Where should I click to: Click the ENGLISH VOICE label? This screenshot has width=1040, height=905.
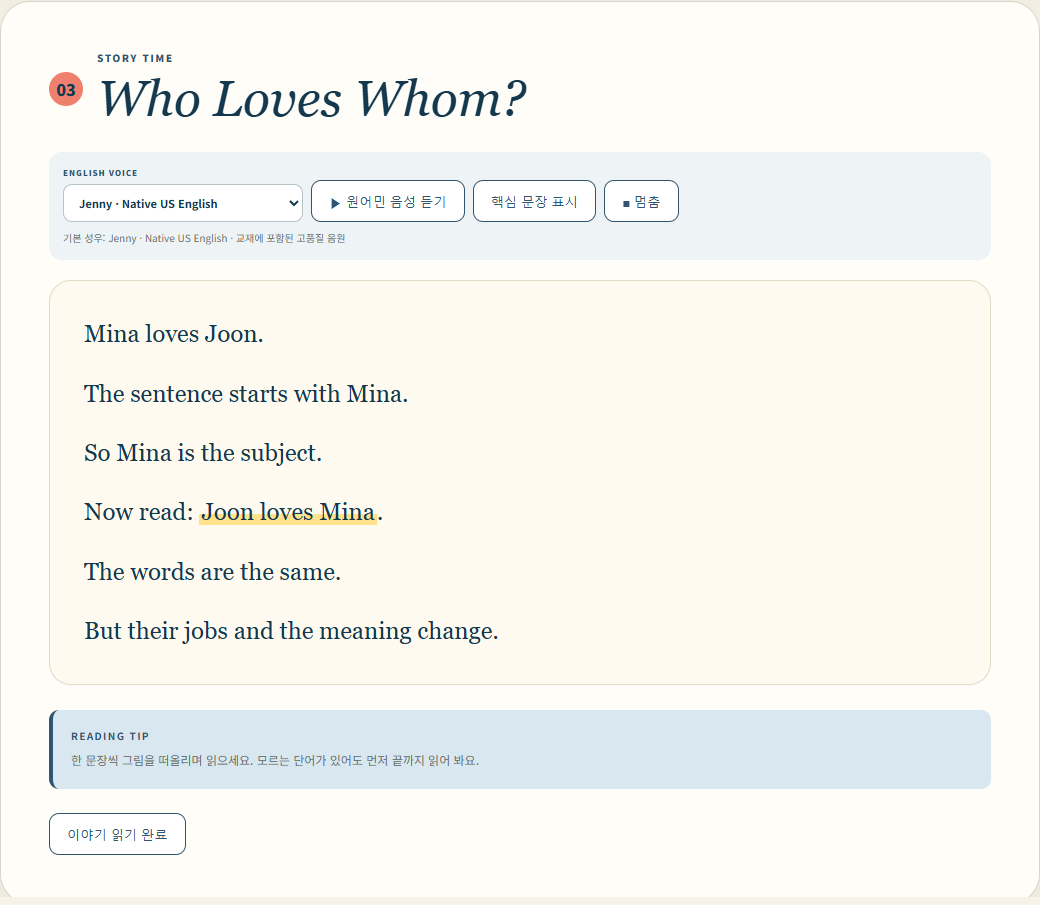[x=100, y=173]
